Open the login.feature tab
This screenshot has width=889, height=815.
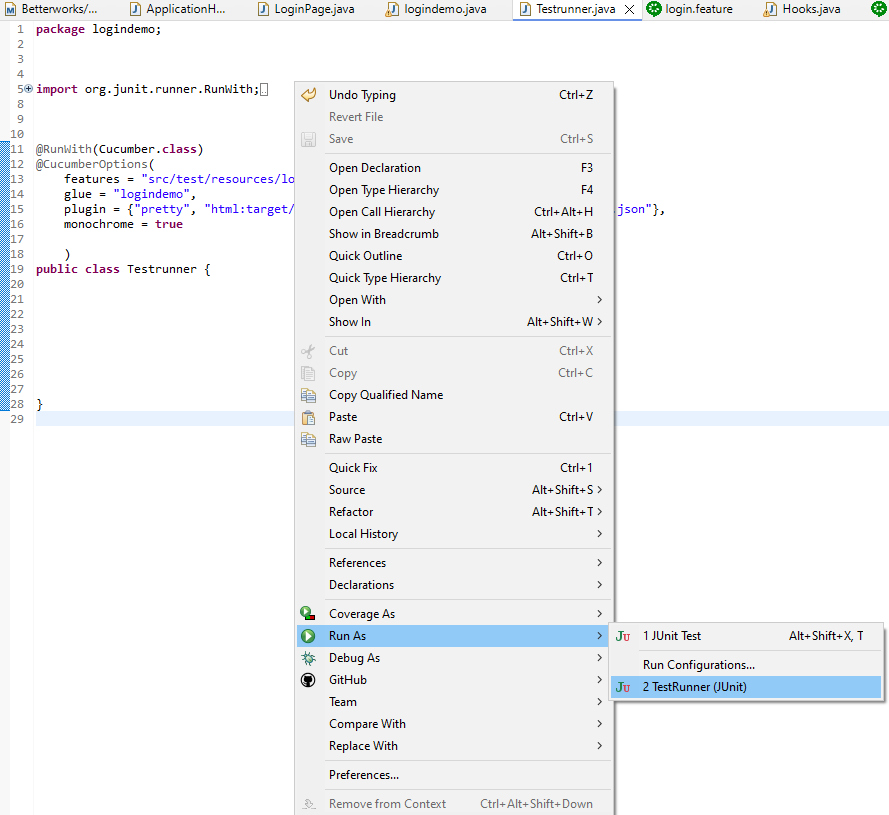point(690,9)
